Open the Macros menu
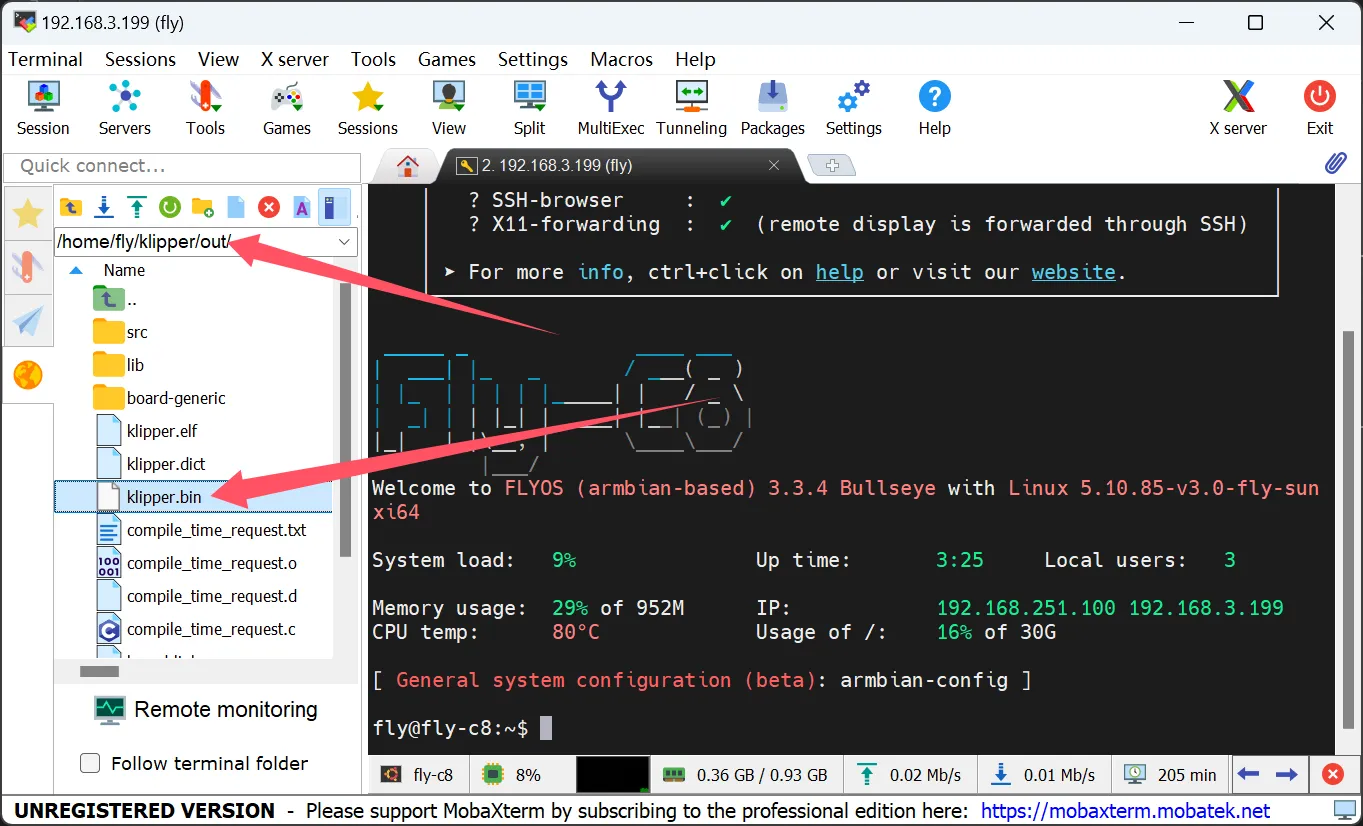Viewport: 1363px width, 826px height. [x=621, y=59]
